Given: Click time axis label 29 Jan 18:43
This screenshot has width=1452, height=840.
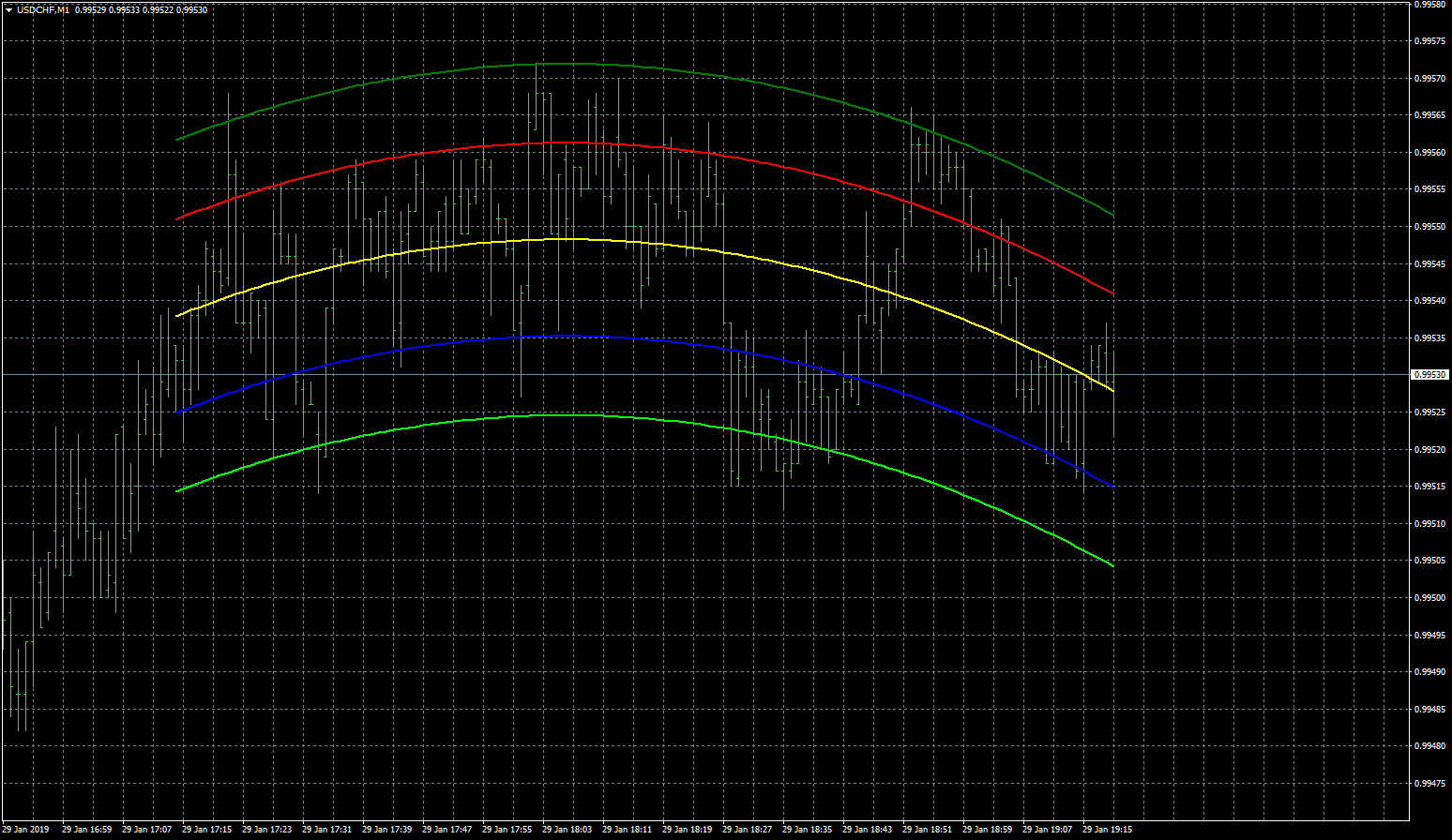Looking at the screenshot, I should point(868,830).
